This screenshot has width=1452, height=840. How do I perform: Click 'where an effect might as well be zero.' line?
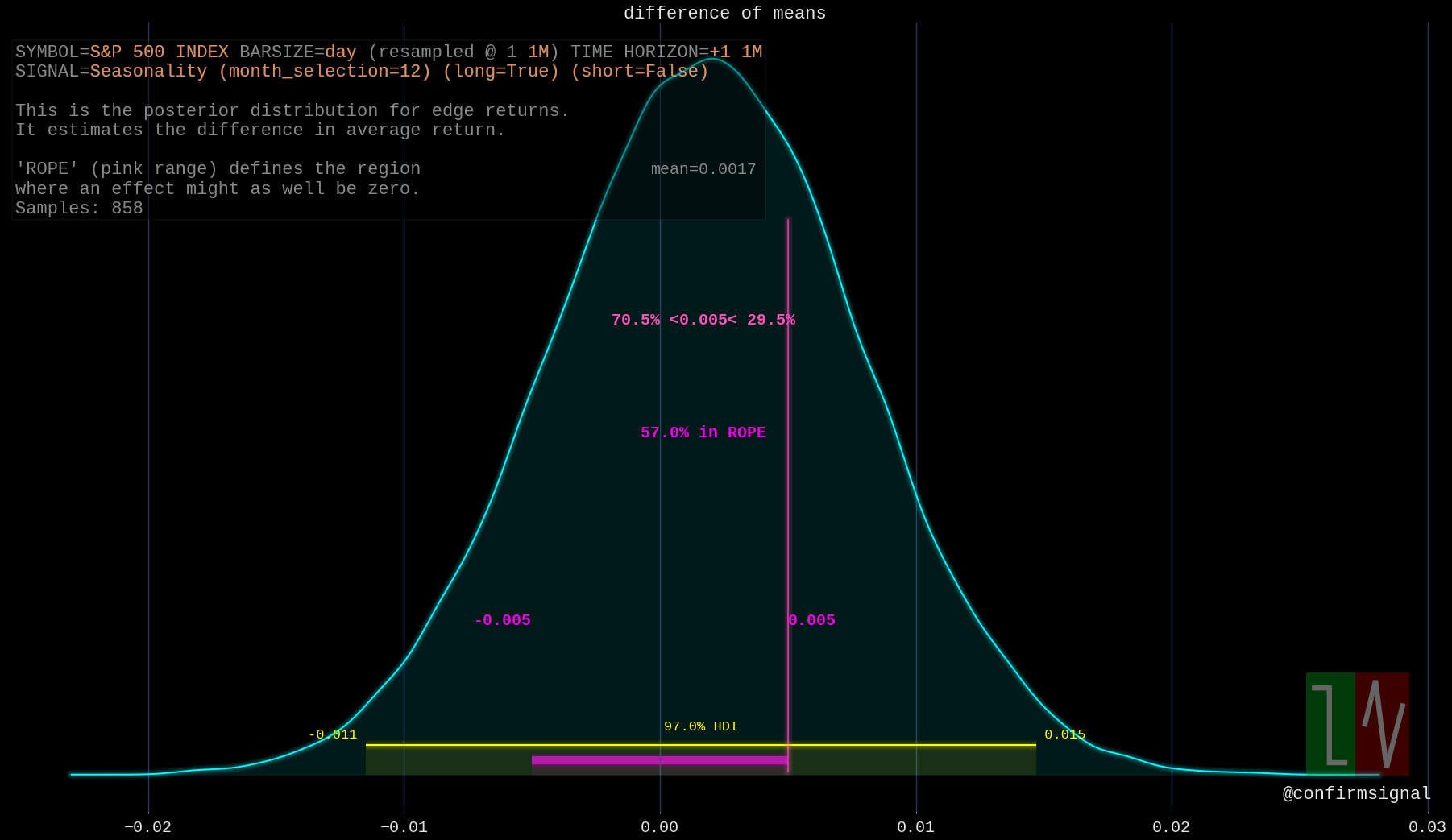click(218, 188)
